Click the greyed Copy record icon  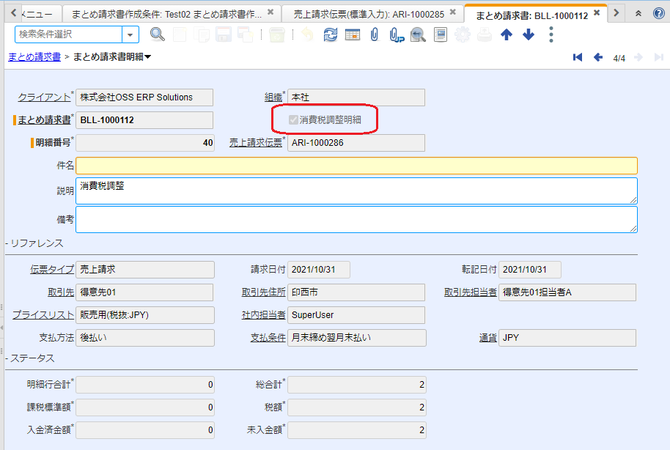(201, 34)
